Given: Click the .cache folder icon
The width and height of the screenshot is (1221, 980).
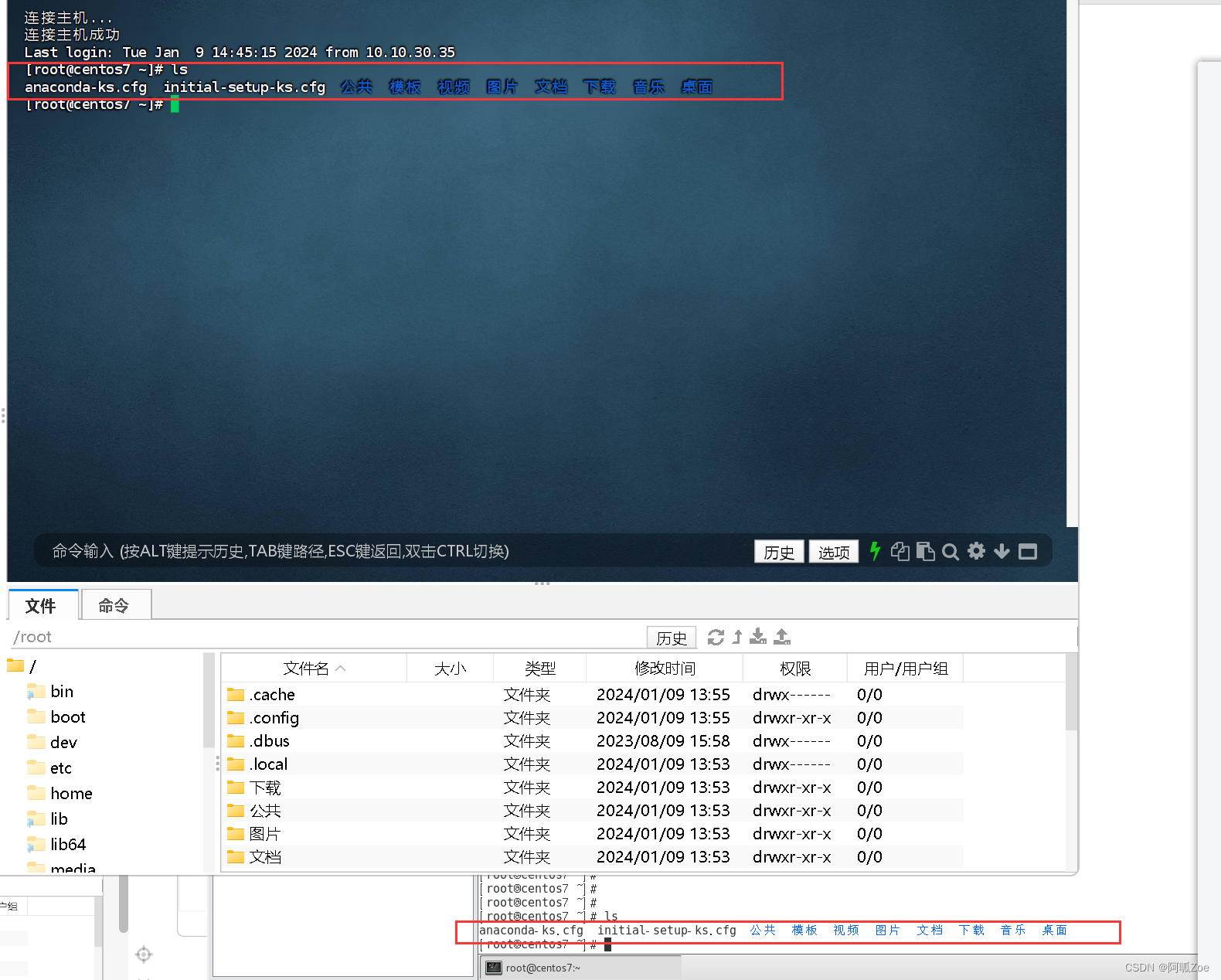Looking at the screenshot, I should coord(236,694).
